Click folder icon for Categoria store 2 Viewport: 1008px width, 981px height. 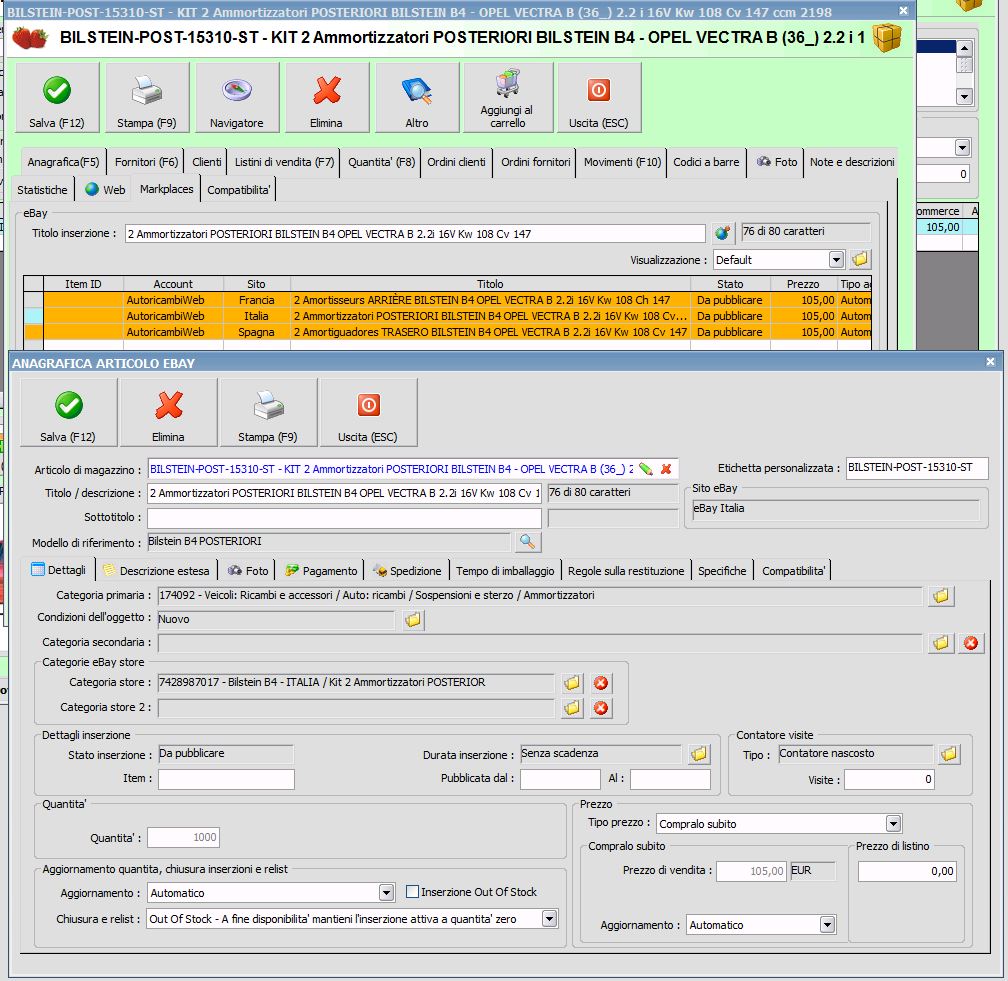572,708
